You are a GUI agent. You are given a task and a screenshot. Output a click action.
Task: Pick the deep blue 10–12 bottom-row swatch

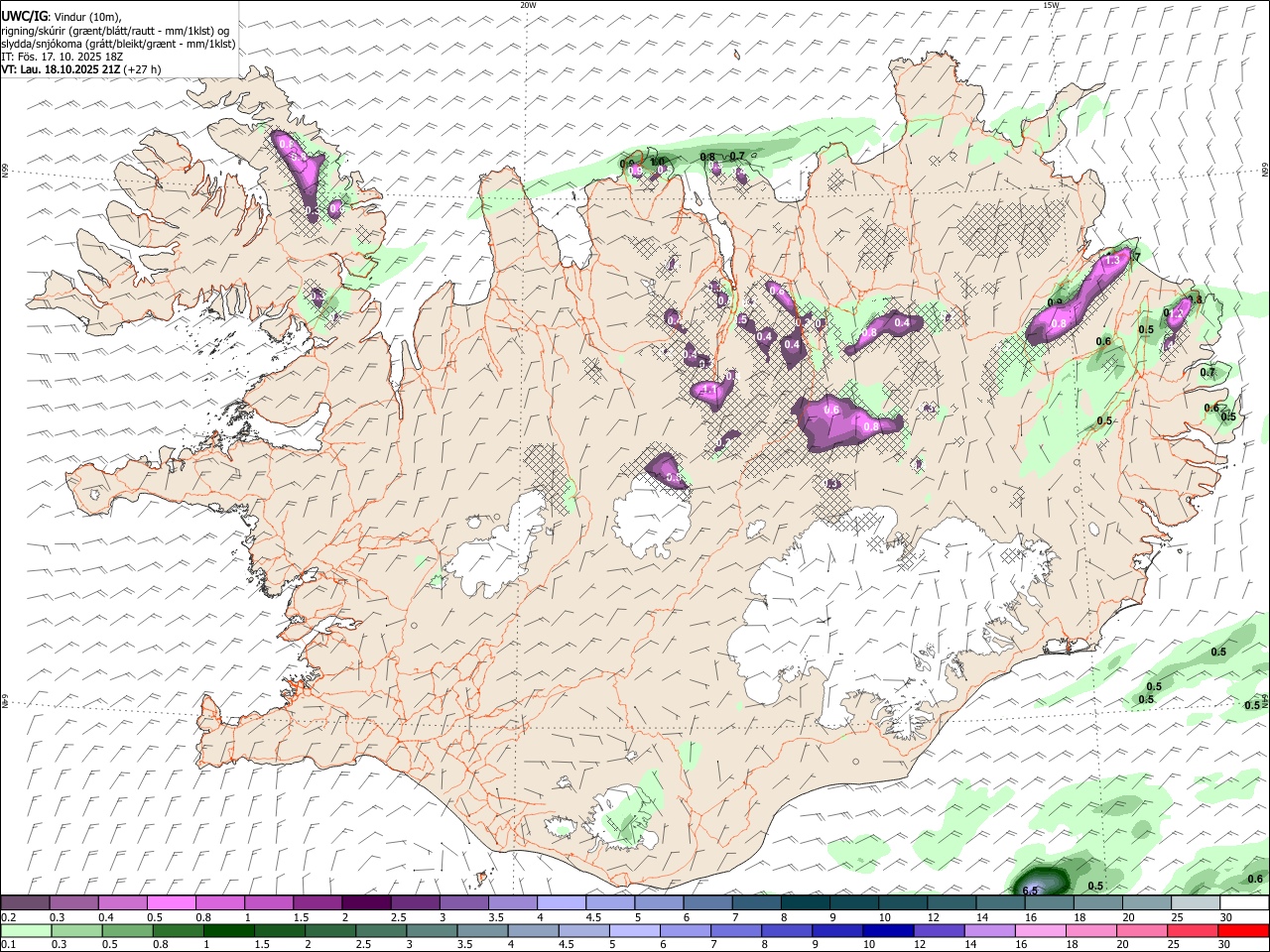[886, 930]
